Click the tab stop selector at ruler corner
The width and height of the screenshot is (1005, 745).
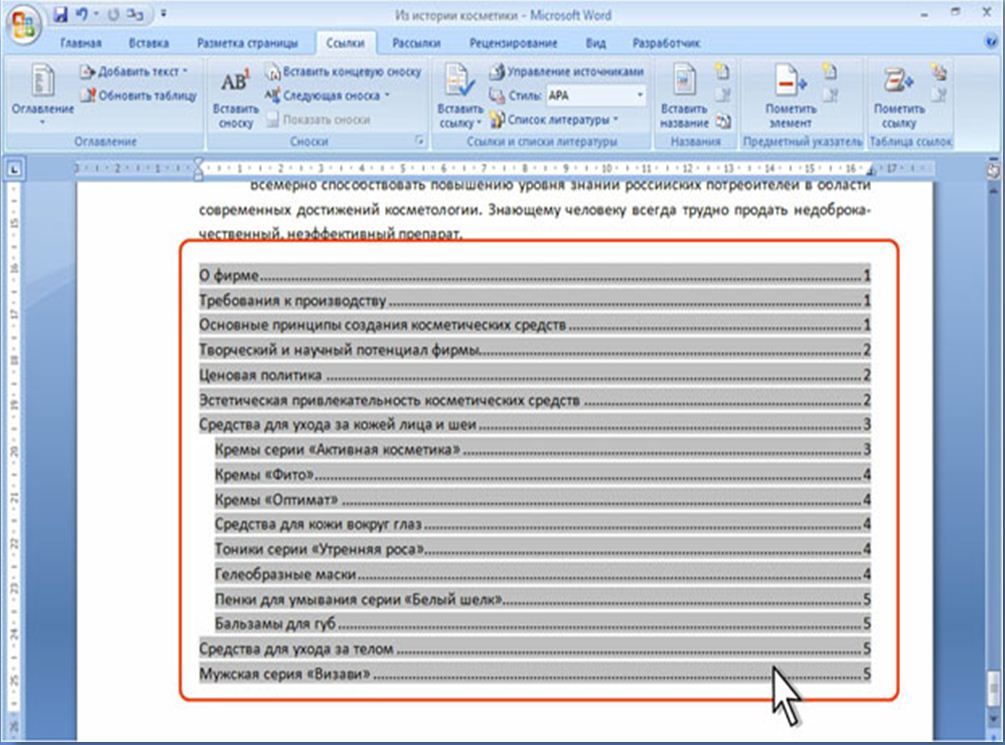(x=14, y=170)
